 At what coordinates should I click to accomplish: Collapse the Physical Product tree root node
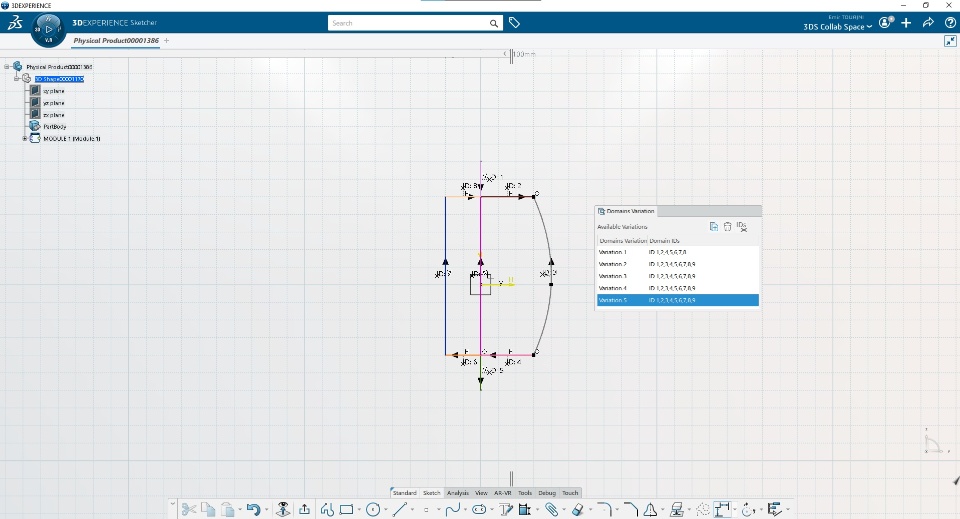pyautogui.click(x=7, y=67)
